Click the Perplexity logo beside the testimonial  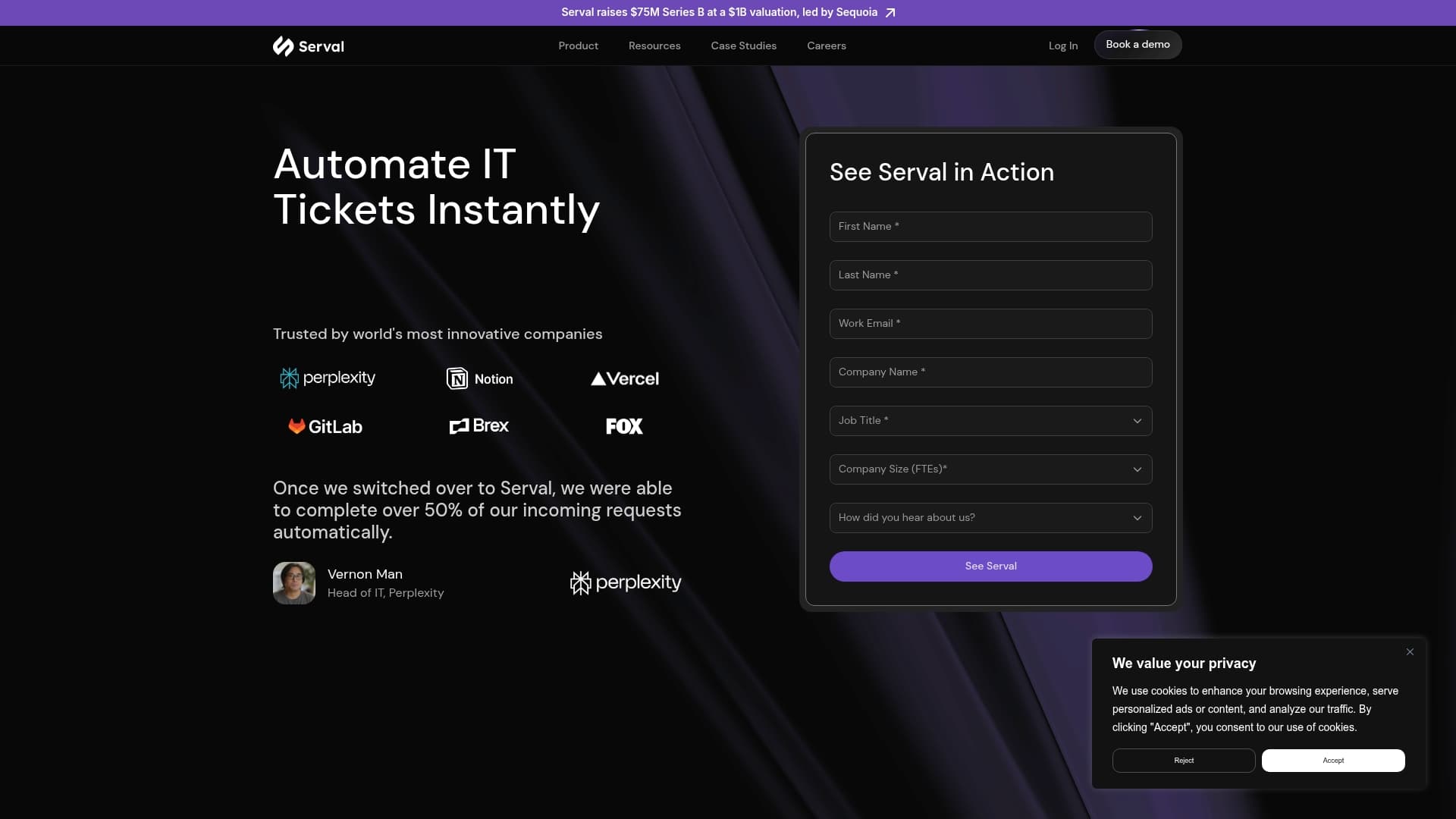(626, 582)
